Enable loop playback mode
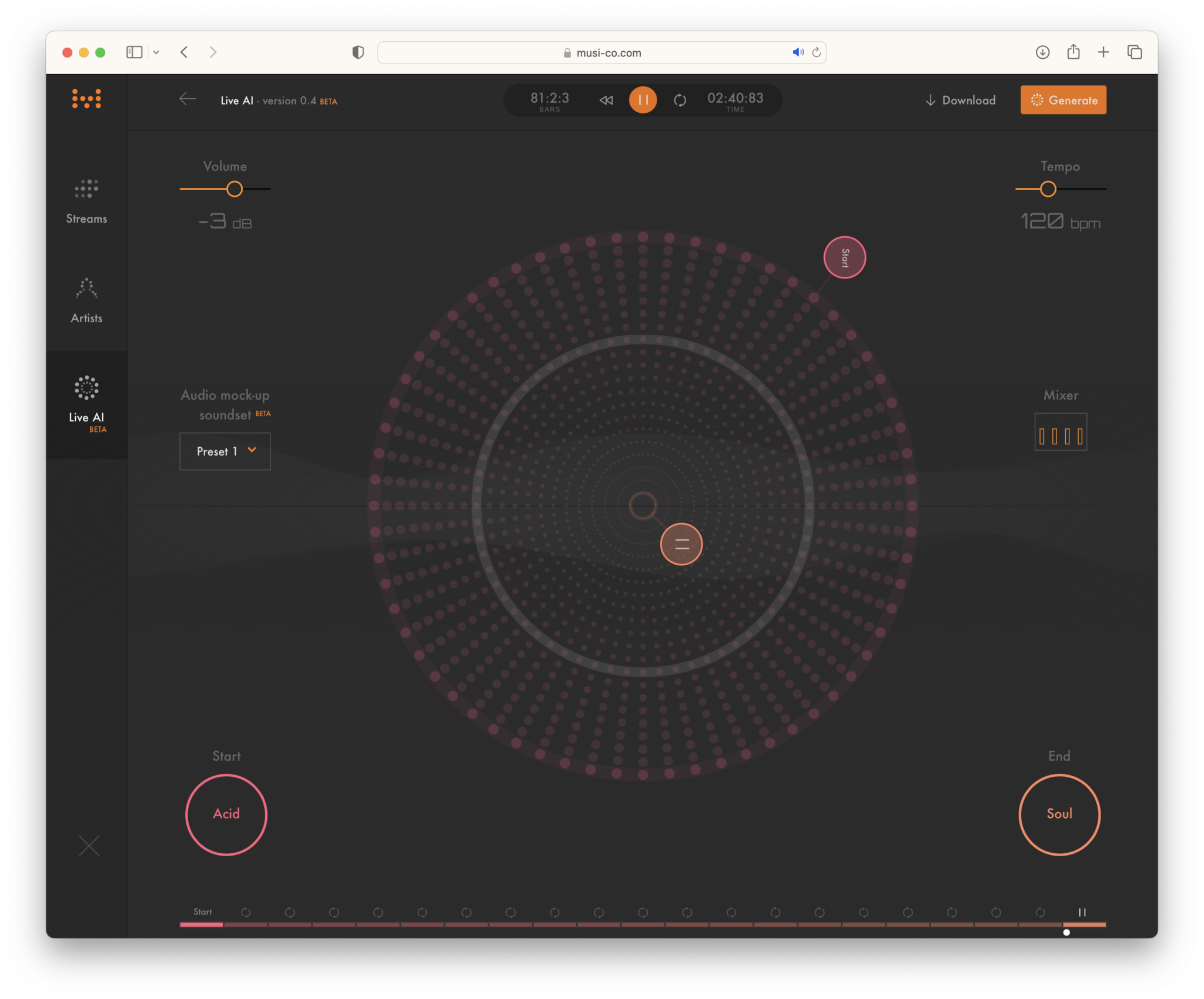Screen dimensions: 1204x999 pyautogui.click(x=681, y=100)
